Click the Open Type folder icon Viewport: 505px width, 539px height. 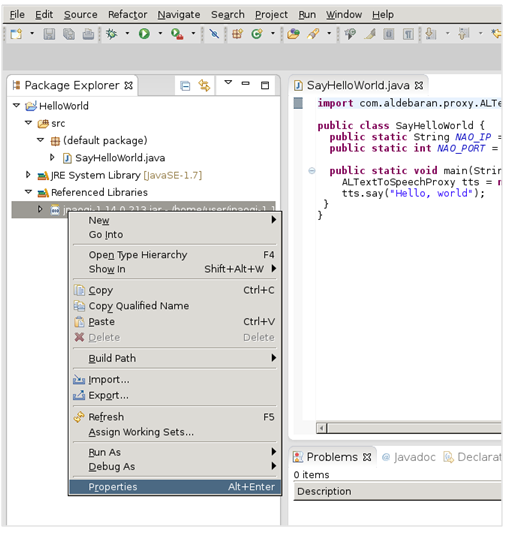tap(293, 34)
